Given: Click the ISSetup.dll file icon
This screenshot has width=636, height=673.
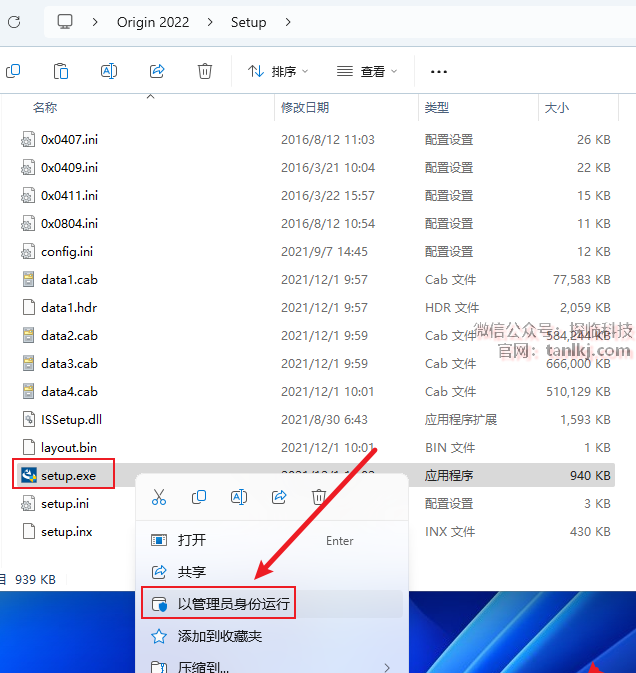Looking at the screenshot, I should point(28,419).
